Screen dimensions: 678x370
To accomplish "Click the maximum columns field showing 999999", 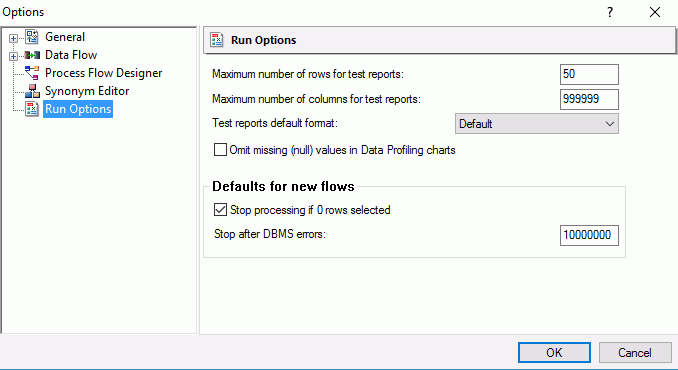I will [x=589, y=99].
